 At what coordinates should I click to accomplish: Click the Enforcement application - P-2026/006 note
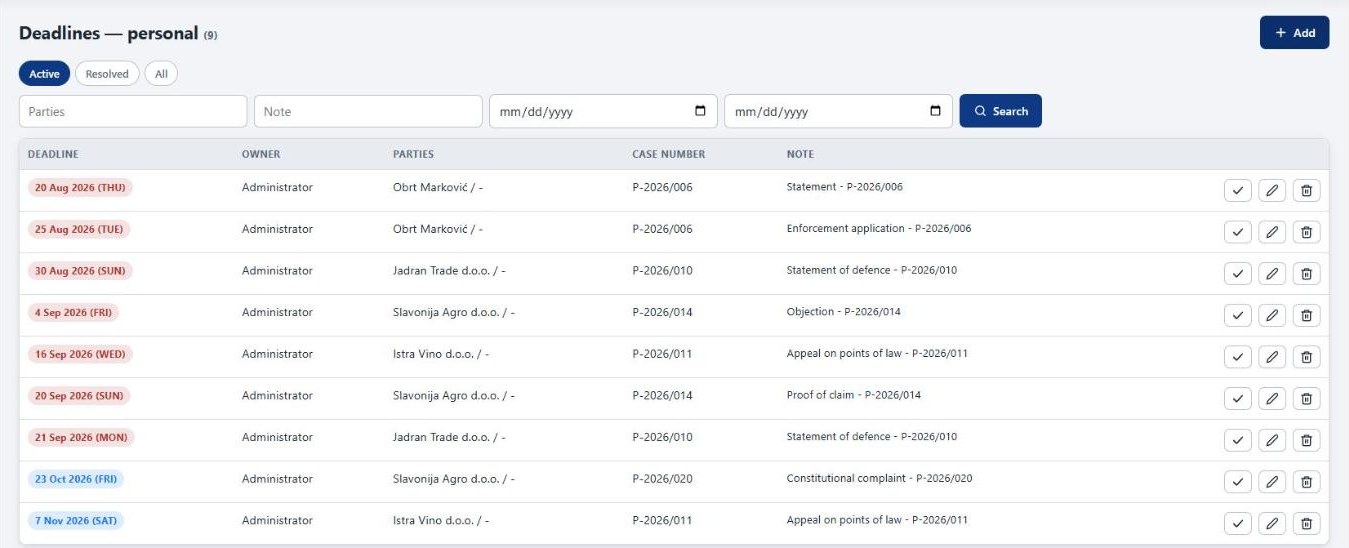point(879,229)
